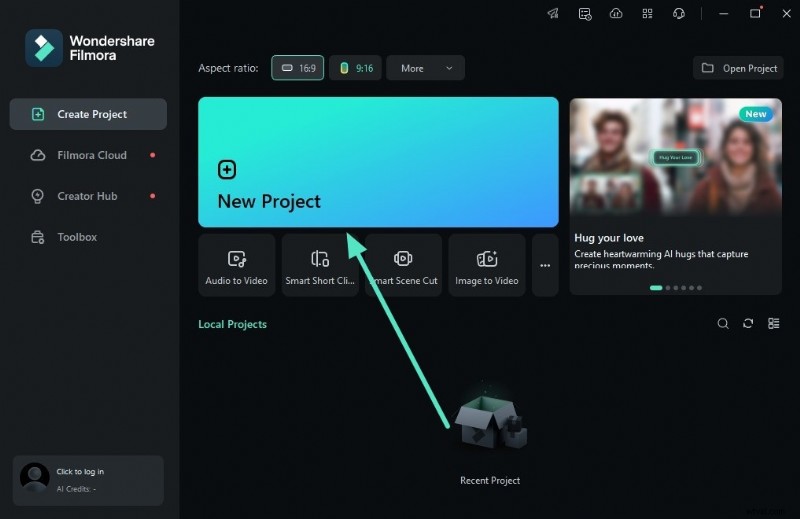Select the 9:16 aspect ratio
The image size is (800, 519).
(x=355, y=68)
